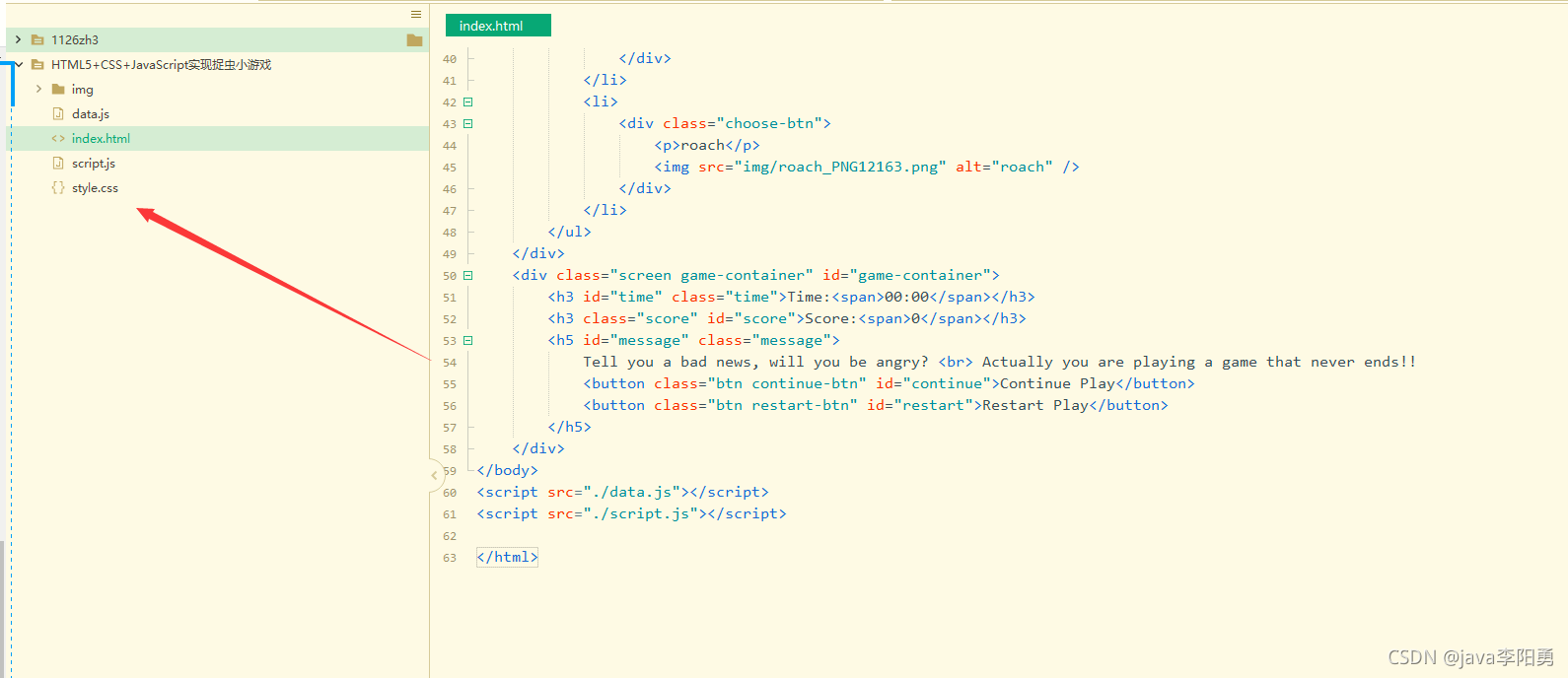Select the 1126zh3 project row

pyautogui.click(x=218, y=39)
